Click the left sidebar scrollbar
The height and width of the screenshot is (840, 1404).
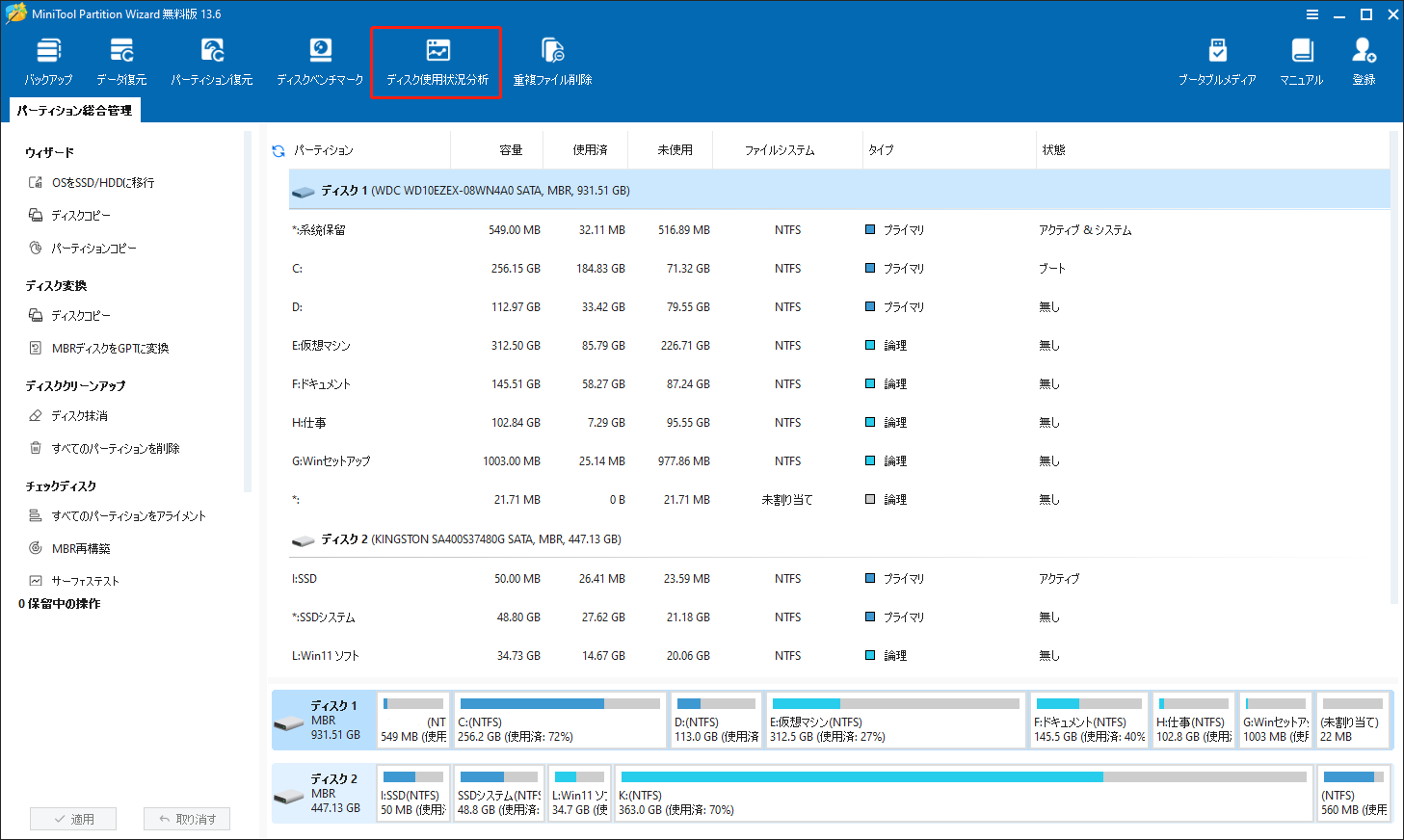coord(248,311)
